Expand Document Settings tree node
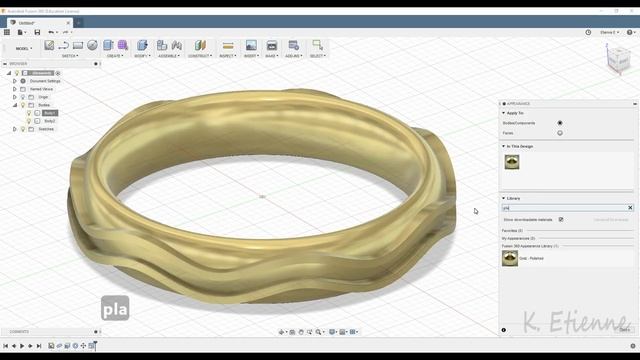Image resolution: width=640 pixels, height=360 pixels. click(15, 81)
